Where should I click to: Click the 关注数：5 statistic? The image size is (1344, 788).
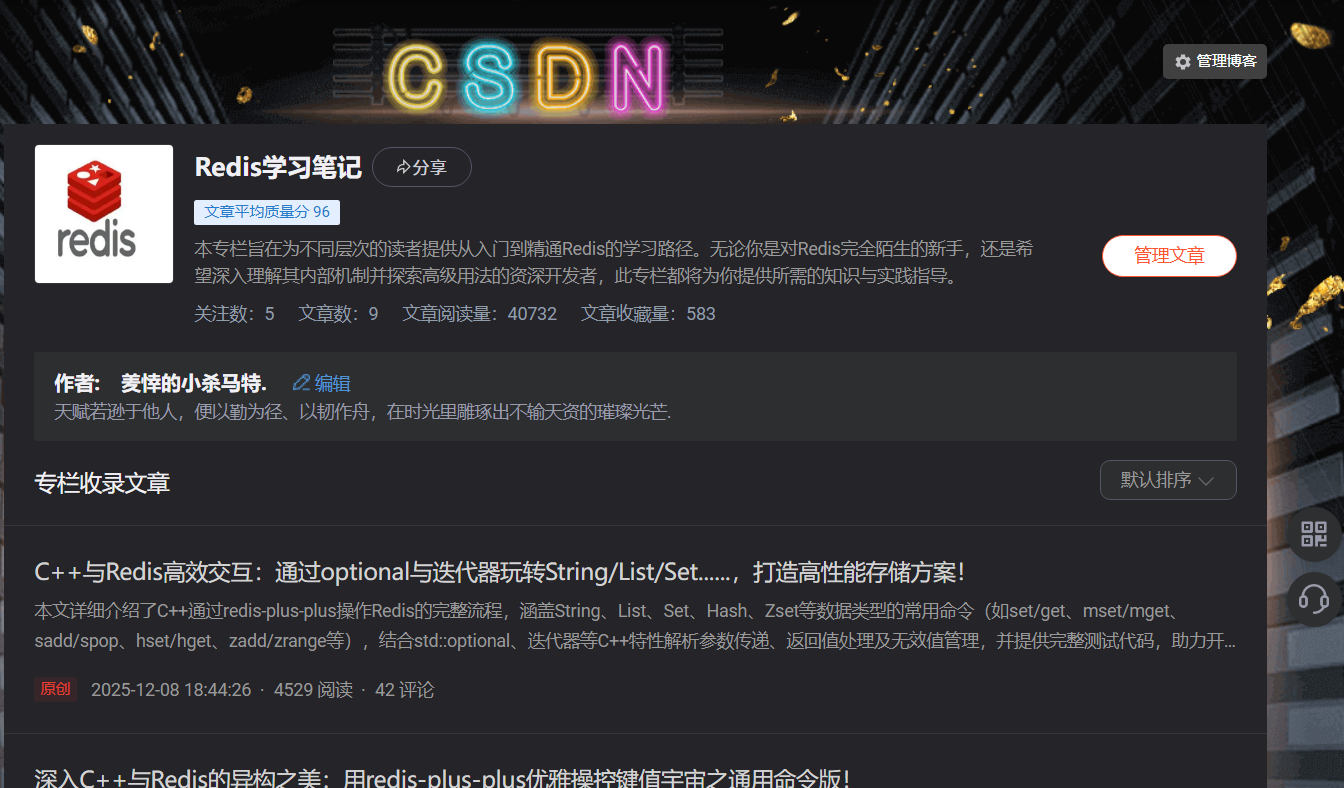(234, 314)
